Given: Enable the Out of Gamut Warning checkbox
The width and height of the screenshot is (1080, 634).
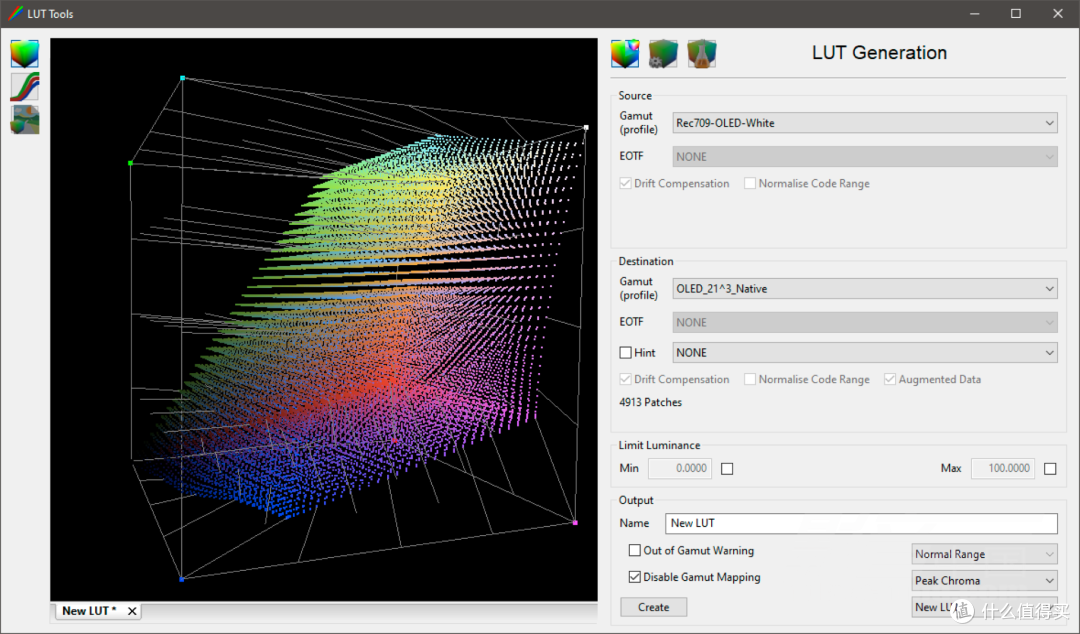Looking at the screenshot, I should click(x=635, y=550).
